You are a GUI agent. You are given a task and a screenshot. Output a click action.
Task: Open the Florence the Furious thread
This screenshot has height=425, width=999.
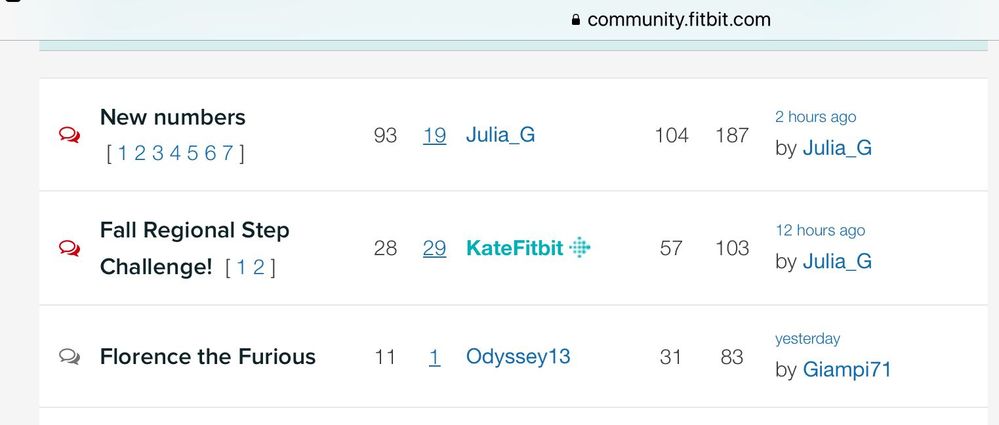click(208, 356)
